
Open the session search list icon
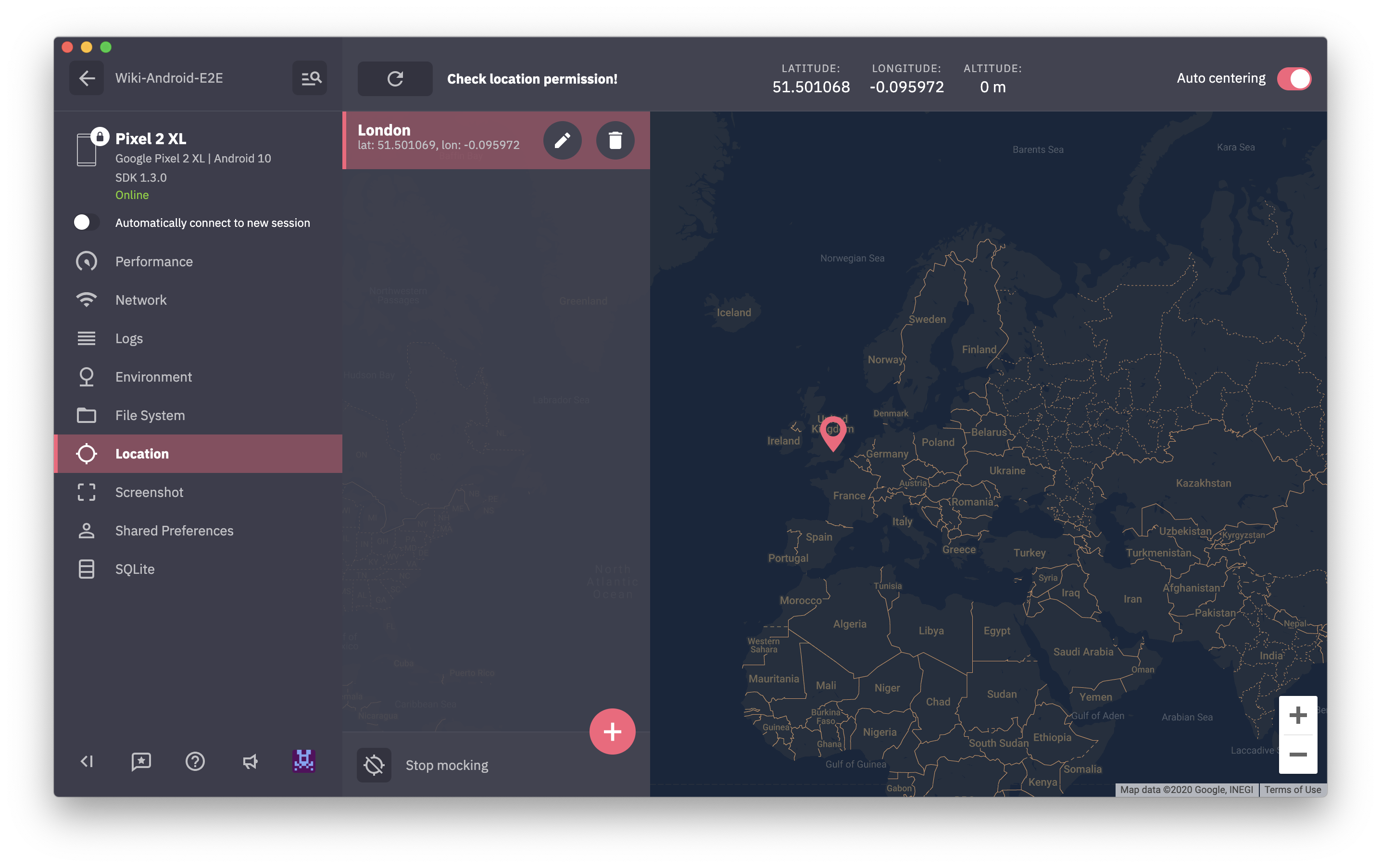click(x=310, y=78)
